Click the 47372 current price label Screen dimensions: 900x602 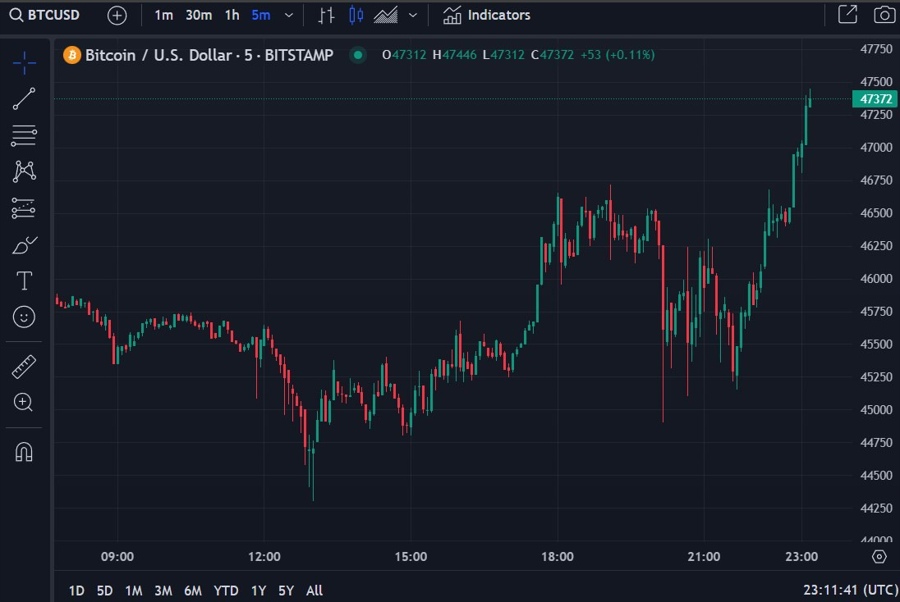(x=875, y=99)
